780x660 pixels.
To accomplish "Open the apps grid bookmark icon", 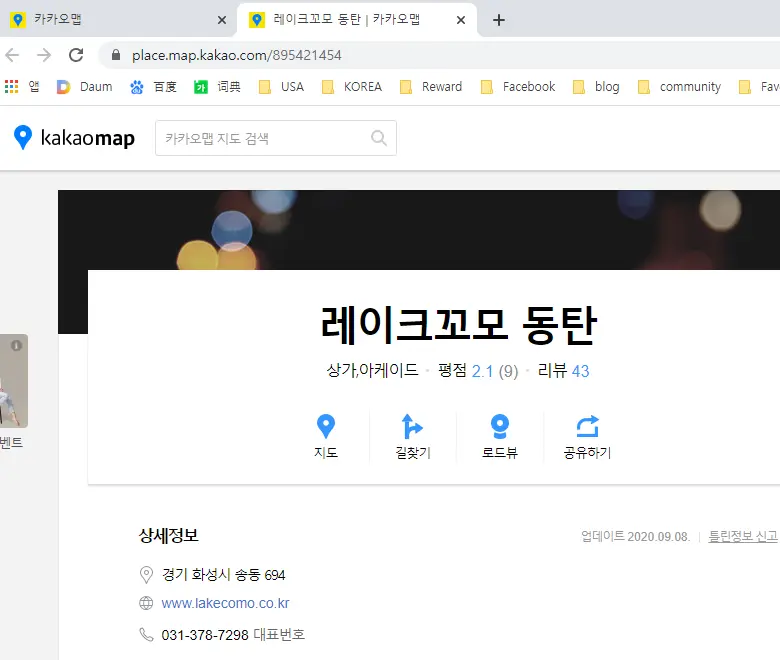I will (x=11, y=87).
